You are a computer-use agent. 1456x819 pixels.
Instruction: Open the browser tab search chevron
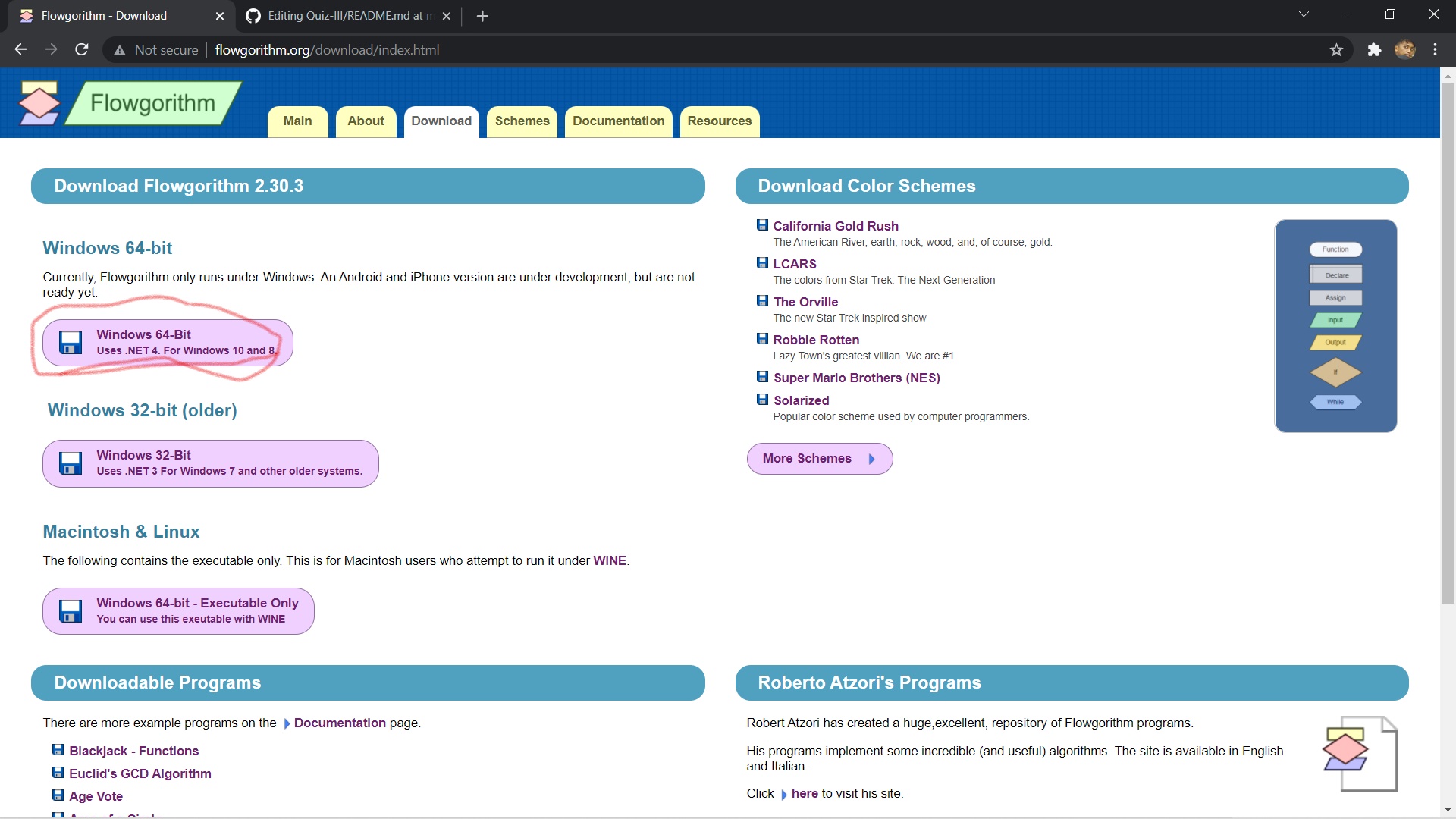pyautogui.click(x=1304, y=14)
